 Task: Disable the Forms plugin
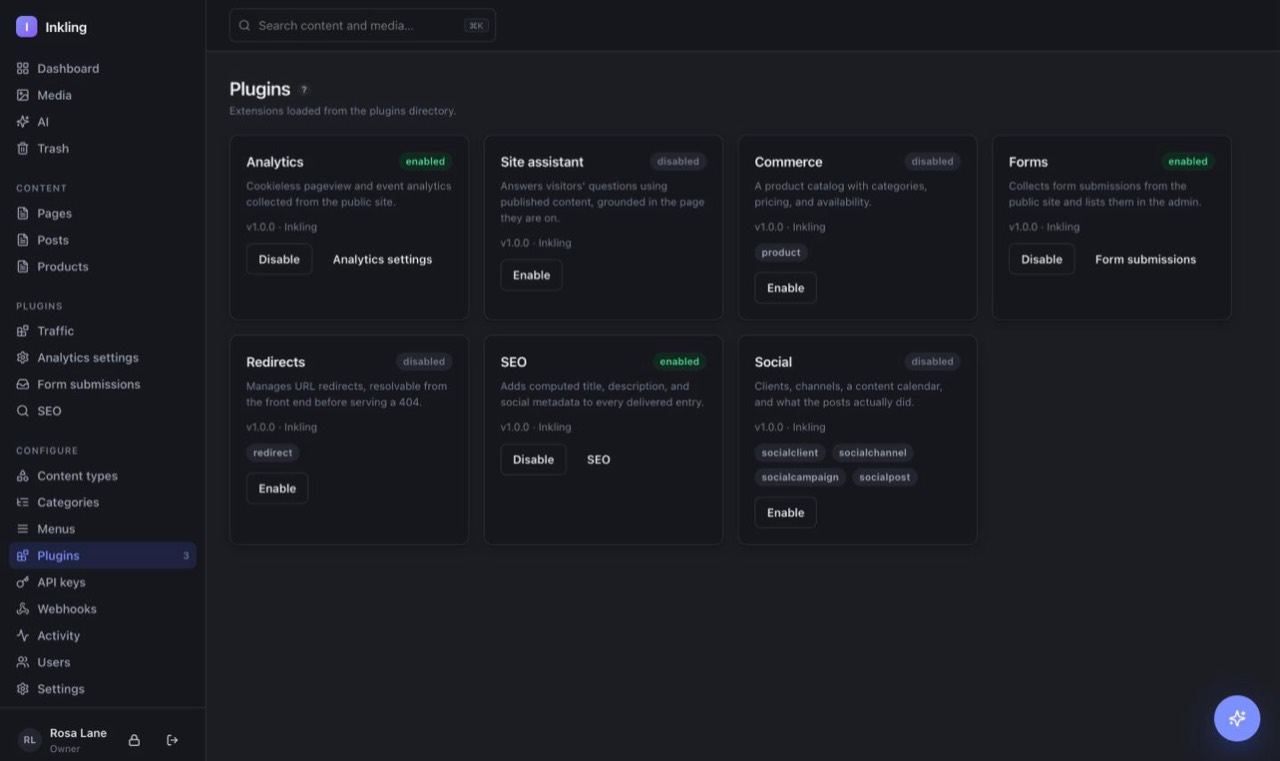click(1041, 259)
